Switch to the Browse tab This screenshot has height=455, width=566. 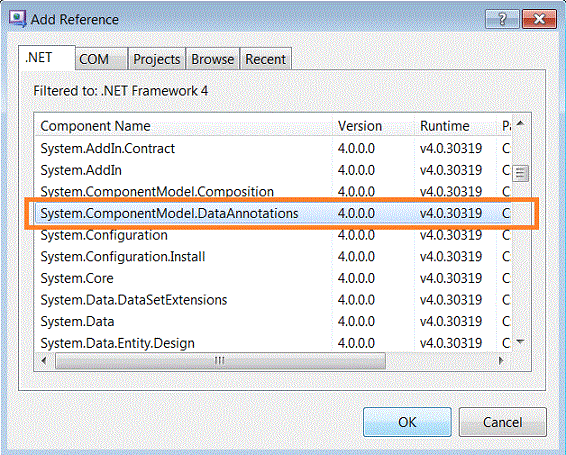pos(213,59)
